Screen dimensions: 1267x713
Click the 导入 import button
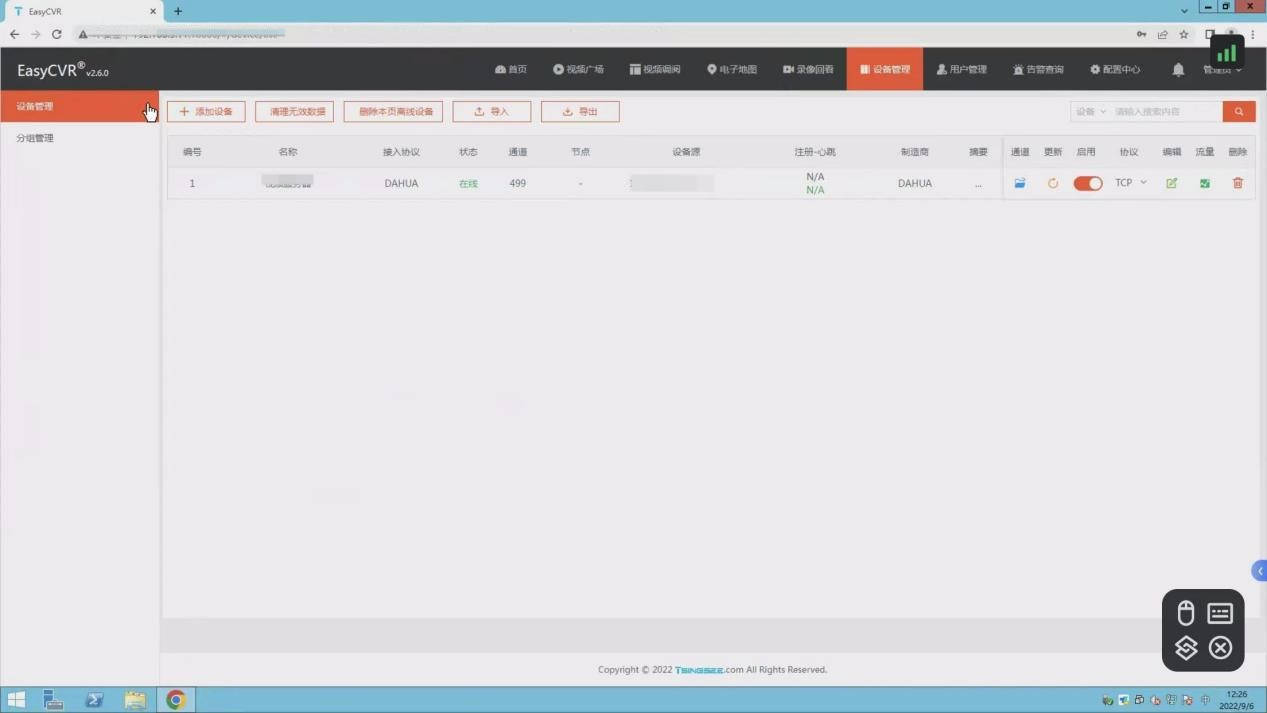492,111
